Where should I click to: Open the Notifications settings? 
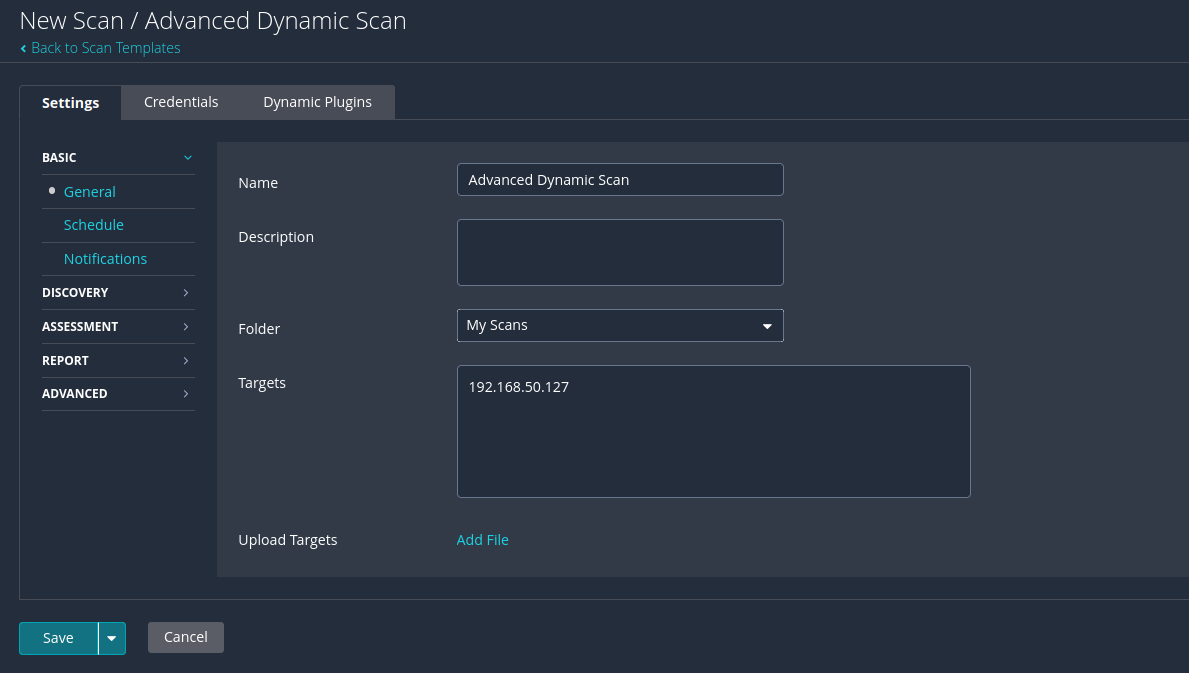pos(105,259)
